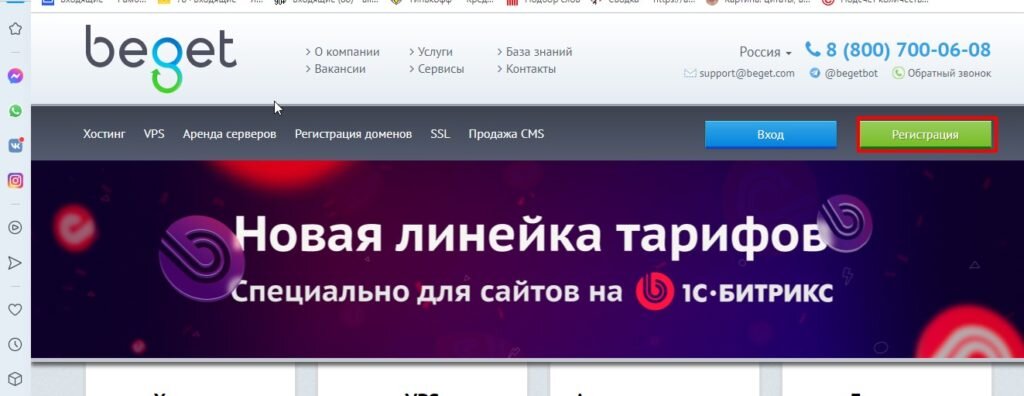
Task: Click the Специально для сайтов на text
Action: point(426,292)
